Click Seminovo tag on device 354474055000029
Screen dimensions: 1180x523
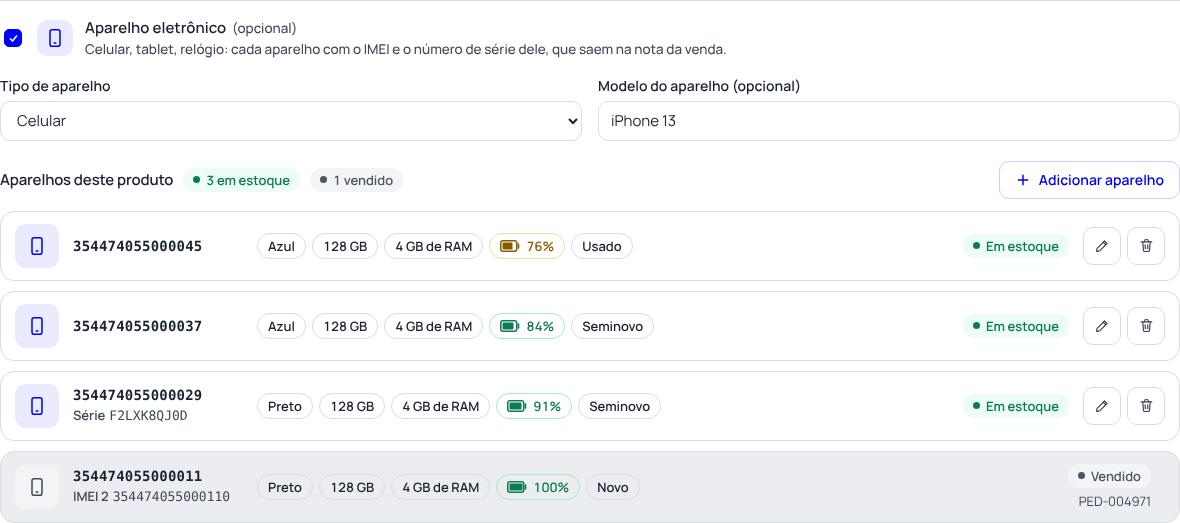click(x=619, y=406)
